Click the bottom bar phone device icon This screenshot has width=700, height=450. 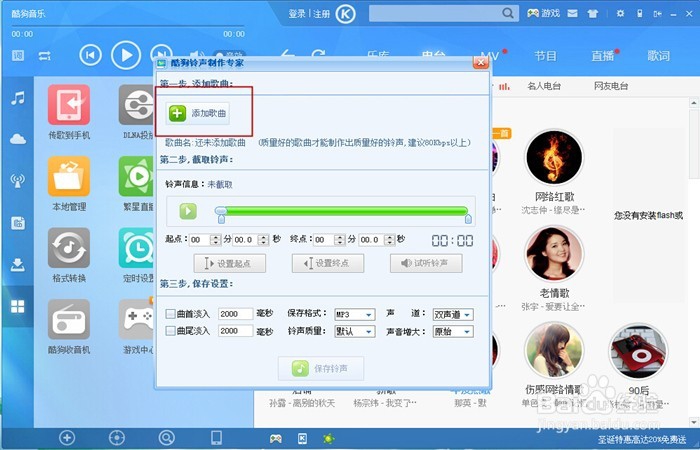tap(216, 438)
